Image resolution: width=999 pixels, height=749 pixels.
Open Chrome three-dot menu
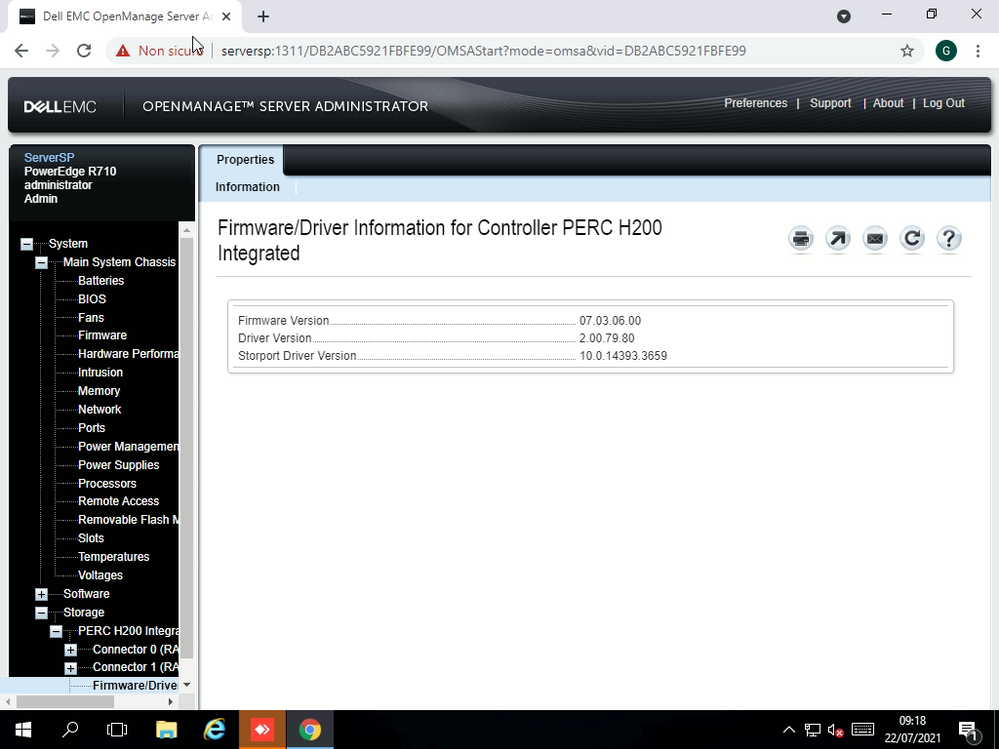click(977, 51)
